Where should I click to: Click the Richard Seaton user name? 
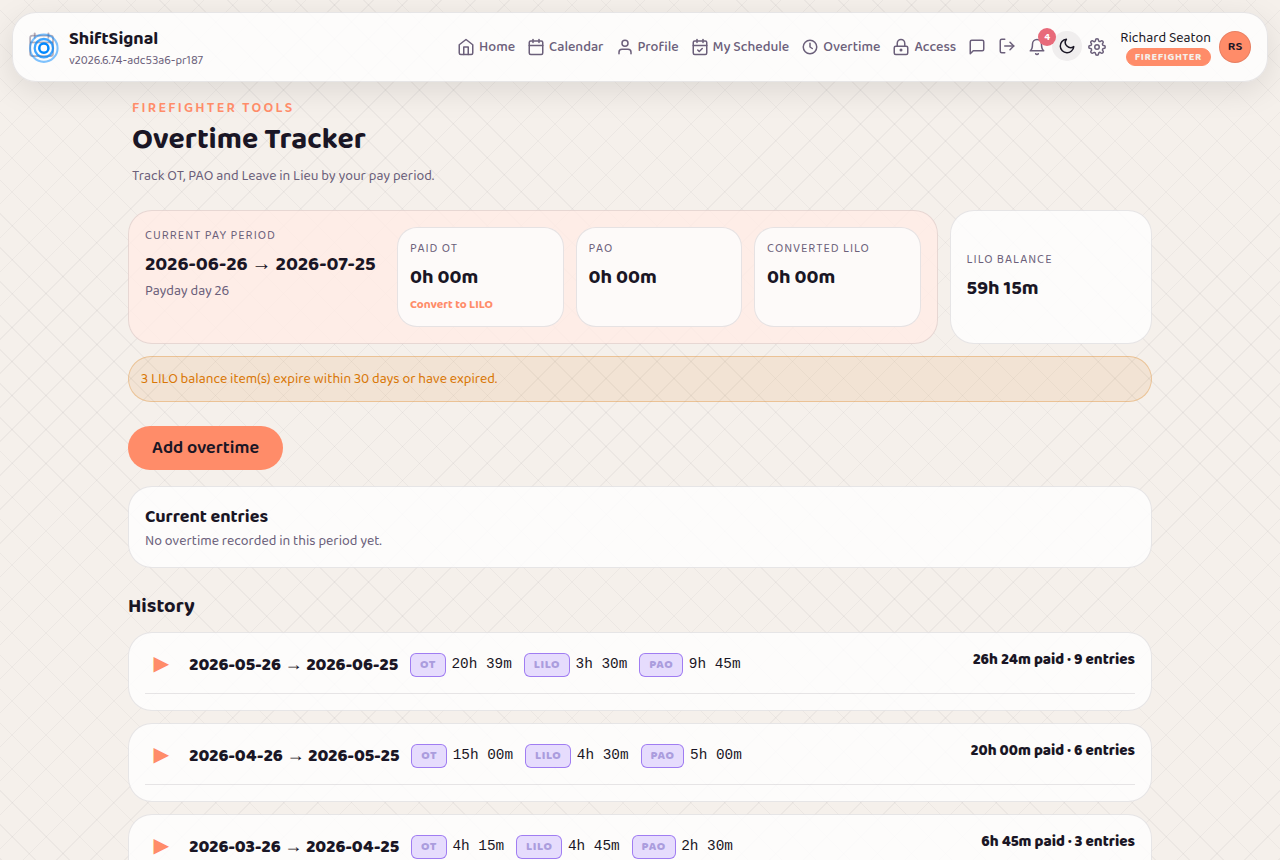[x=1165, y=37]
